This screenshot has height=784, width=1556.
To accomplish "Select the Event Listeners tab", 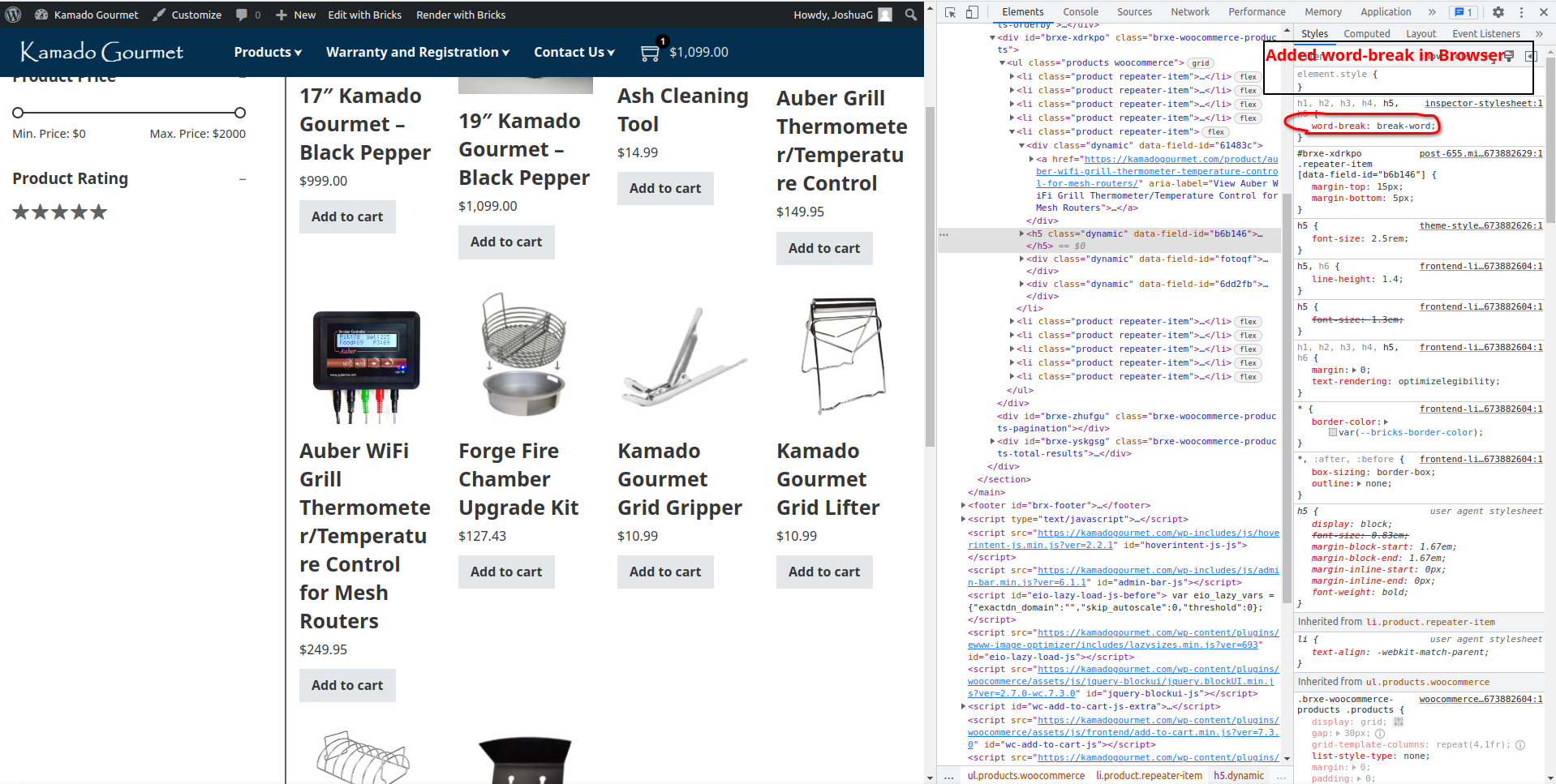I will (x=1485, y=34).
